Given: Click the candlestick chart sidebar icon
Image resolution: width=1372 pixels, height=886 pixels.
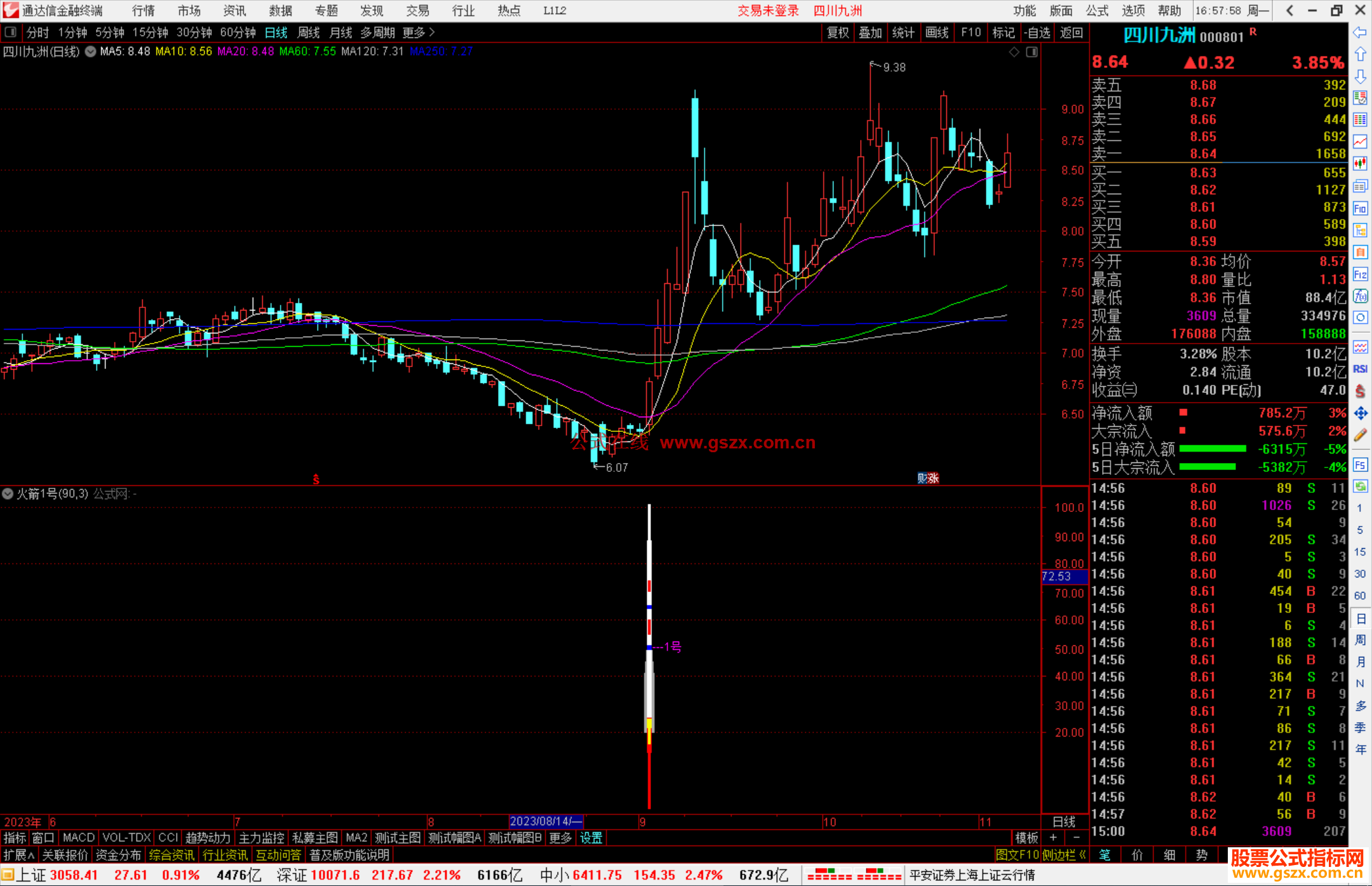Looking at the screenshot, I should click(1360, 164).
